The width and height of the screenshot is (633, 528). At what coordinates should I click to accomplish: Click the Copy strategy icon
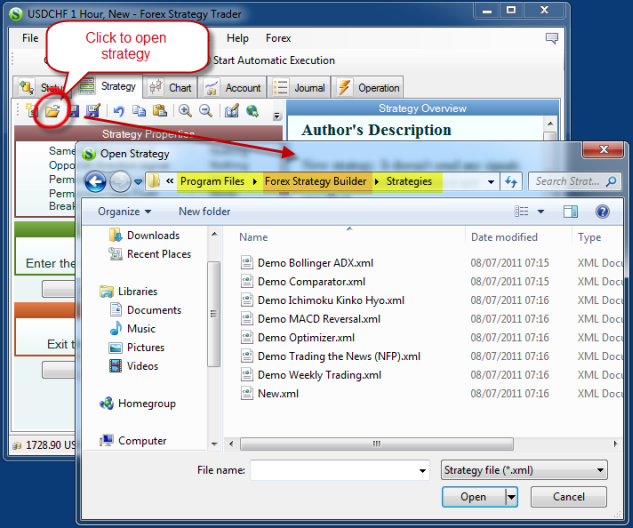point(139,111)
